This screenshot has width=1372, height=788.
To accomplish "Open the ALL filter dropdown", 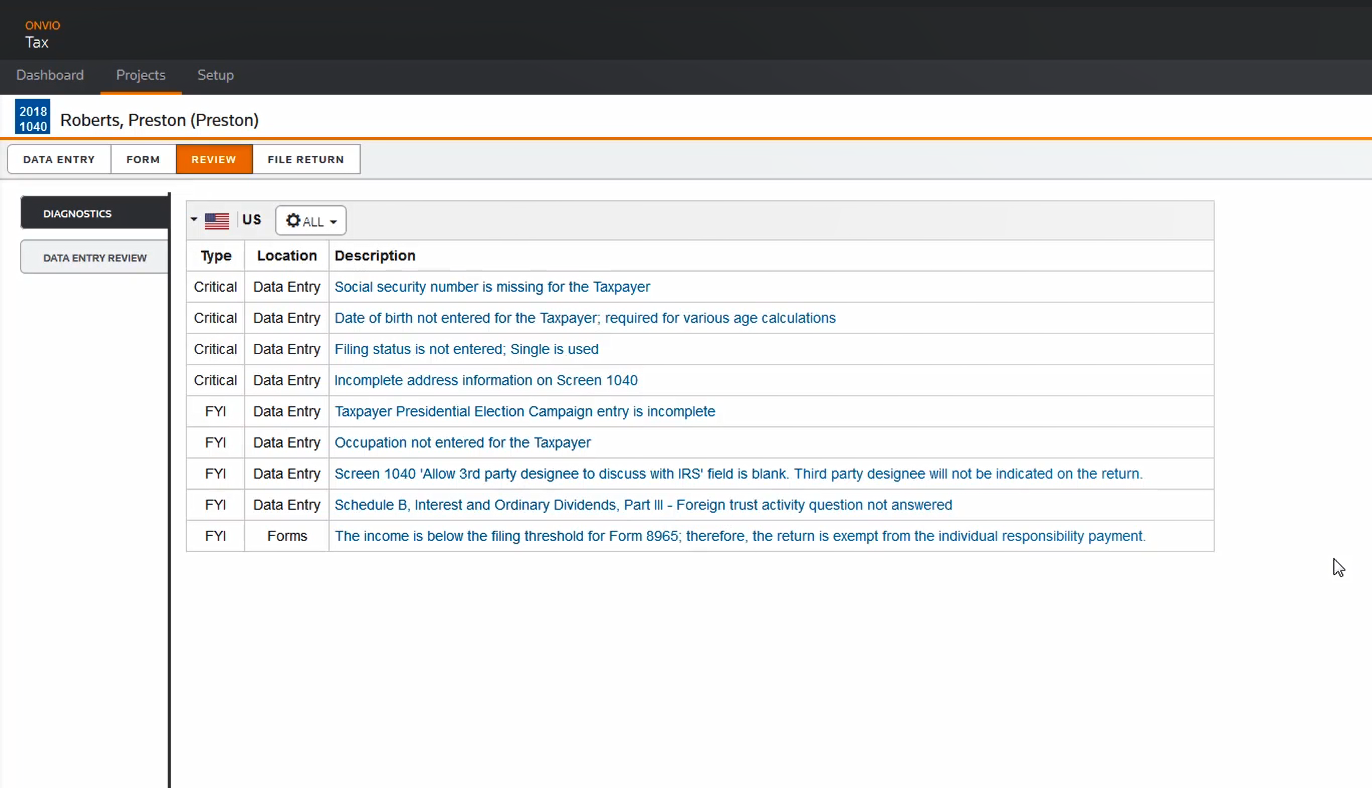I will (x=311, y=221).
